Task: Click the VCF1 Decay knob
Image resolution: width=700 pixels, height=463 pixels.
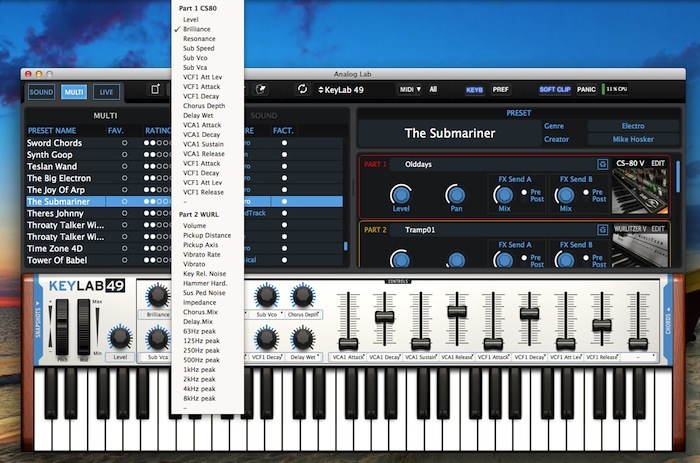Action: [267, 339]
